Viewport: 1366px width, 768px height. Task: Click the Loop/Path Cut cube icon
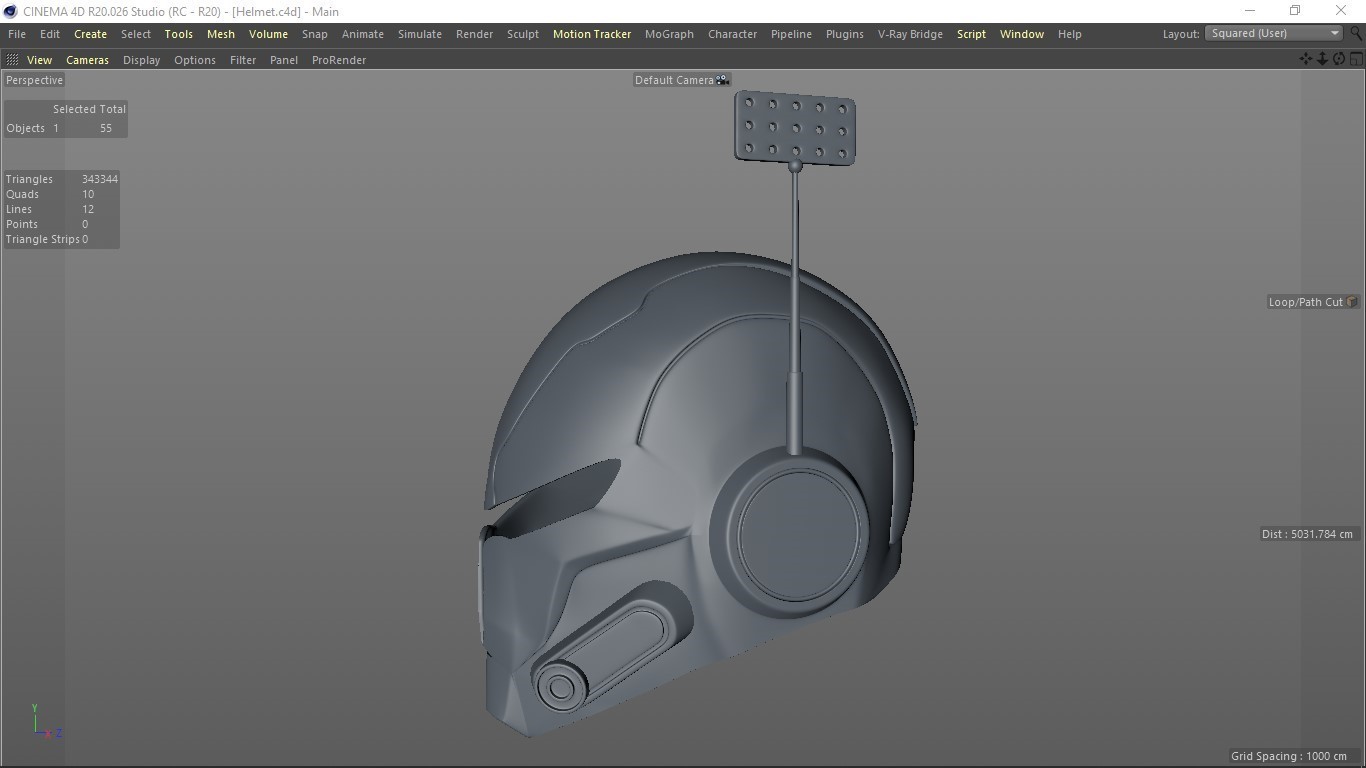click(1352, 302)
